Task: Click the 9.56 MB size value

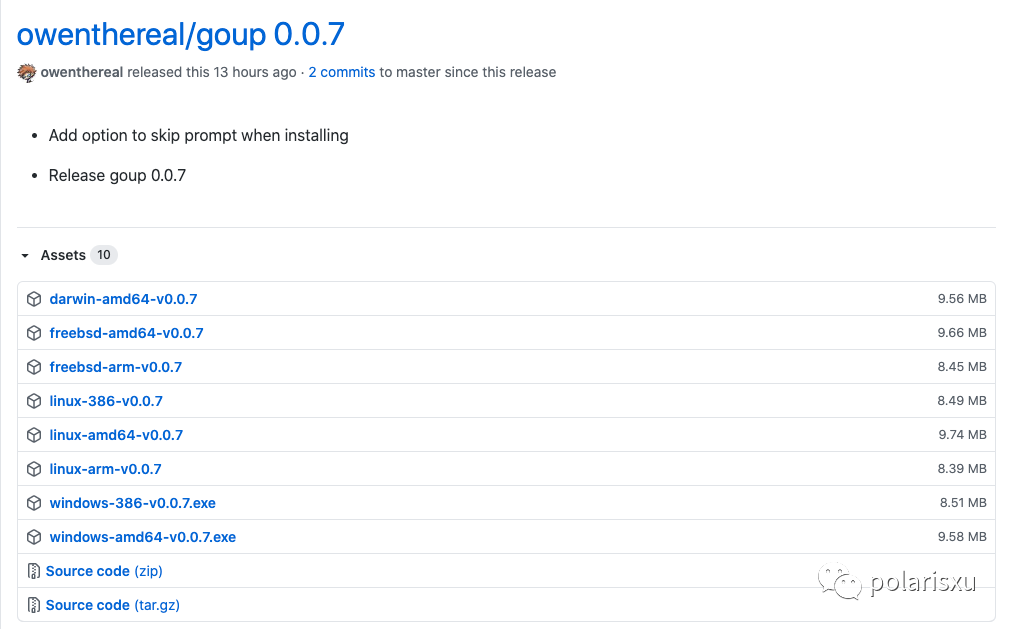Action: coord(962,299)
